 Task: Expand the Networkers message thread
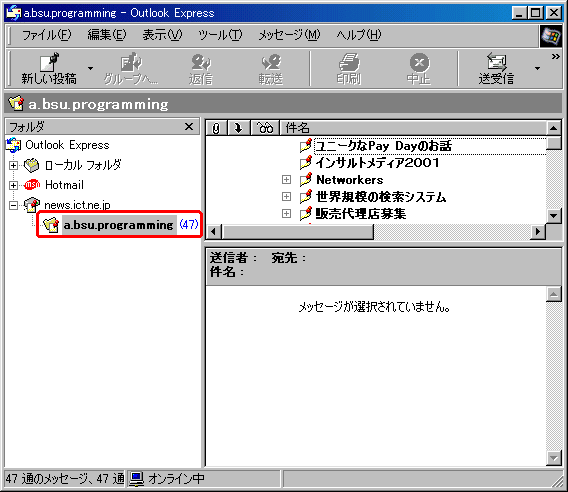[286, 180]
